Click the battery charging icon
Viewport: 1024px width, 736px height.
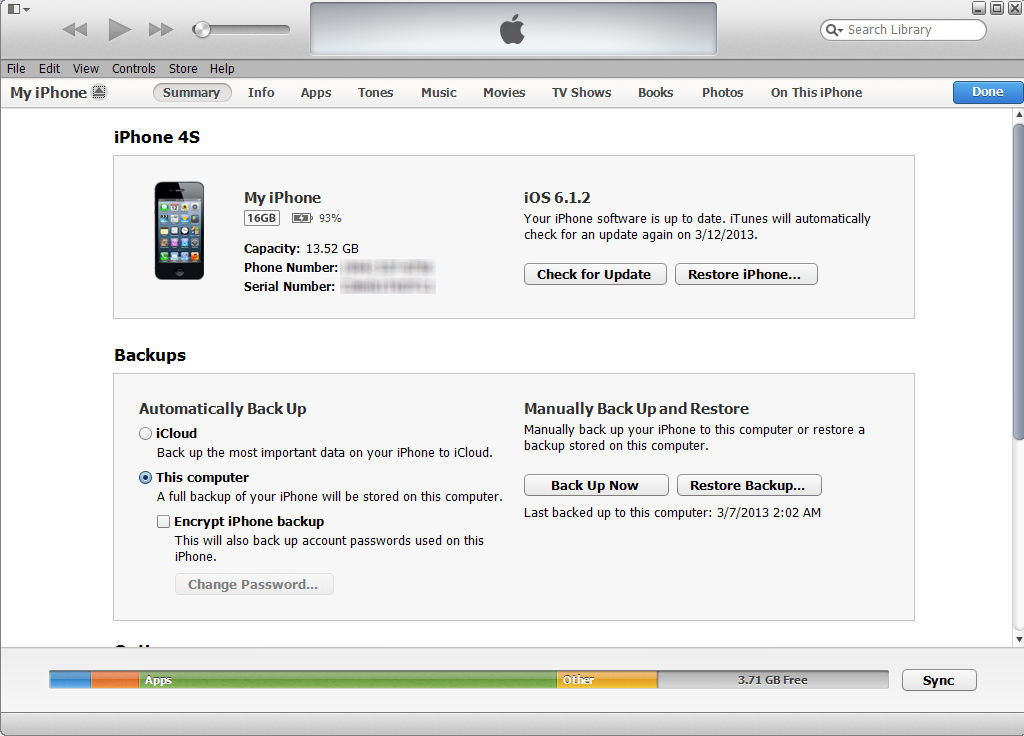pyautogui.click(x=302, y=218)
